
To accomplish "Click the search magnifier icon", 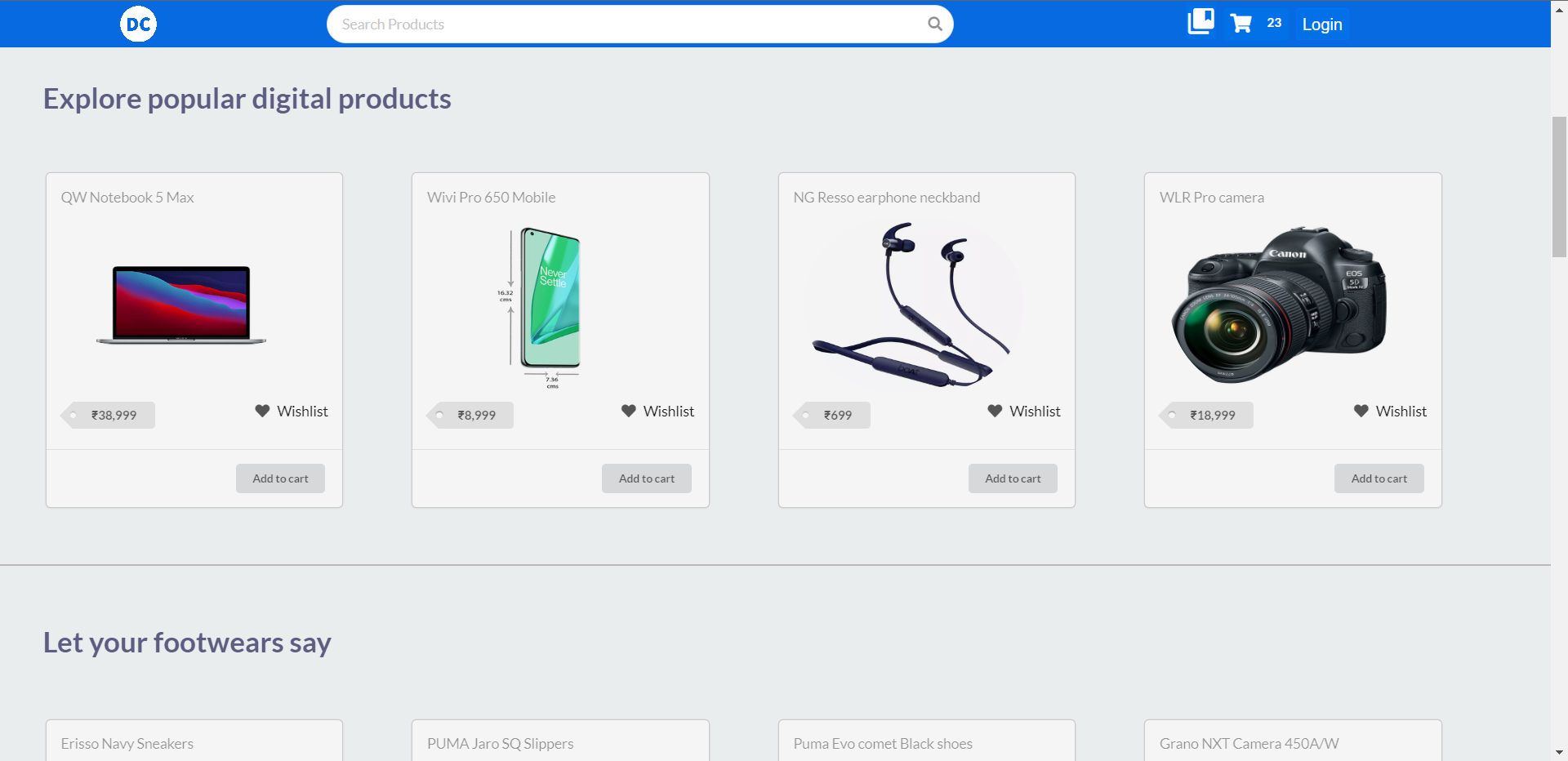I will [x=935, y=24].
